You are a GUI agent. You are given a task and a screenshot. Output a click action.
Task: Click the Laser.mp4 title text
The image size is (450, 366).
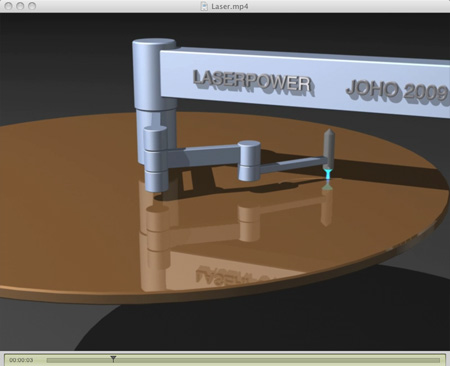pyautogui.click(x=230, y=6)
